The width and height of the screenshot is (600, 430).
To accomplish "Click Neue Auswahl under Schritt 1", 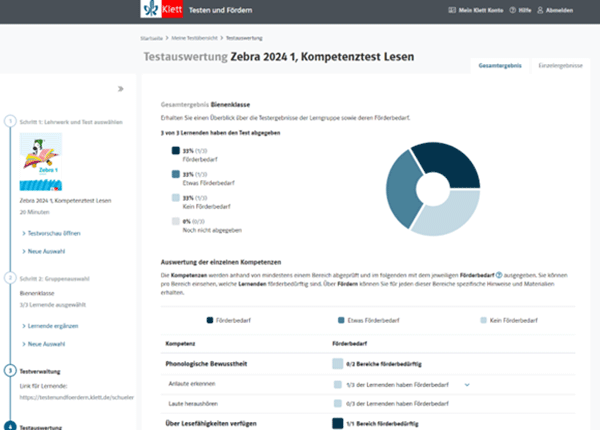I will [x=44, y=251].
